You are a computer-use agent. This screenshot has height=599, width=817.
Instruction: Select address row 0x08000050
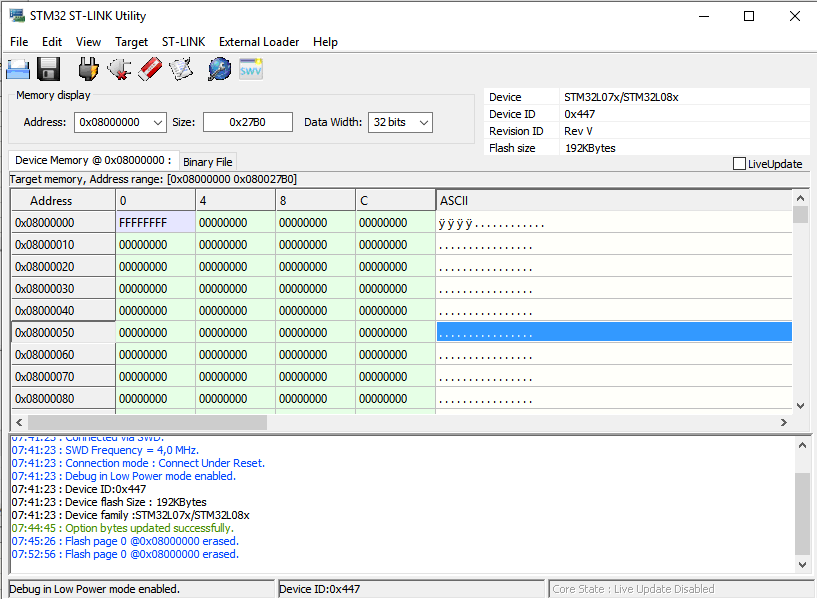pos(63,332)
